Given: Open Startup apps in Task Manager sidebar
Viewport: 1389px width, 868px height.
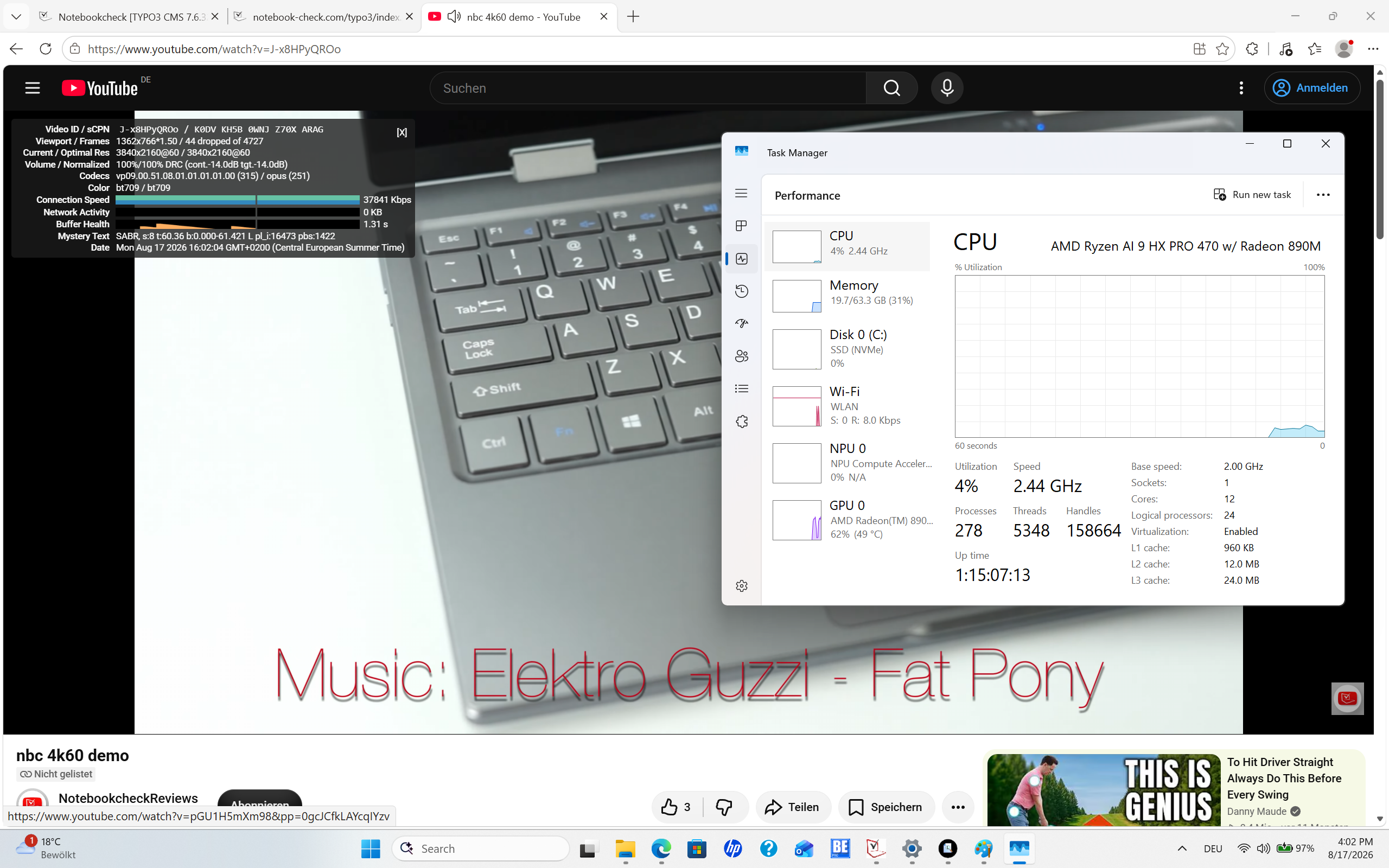Looking at the screenshot, I should pos(742,324).
